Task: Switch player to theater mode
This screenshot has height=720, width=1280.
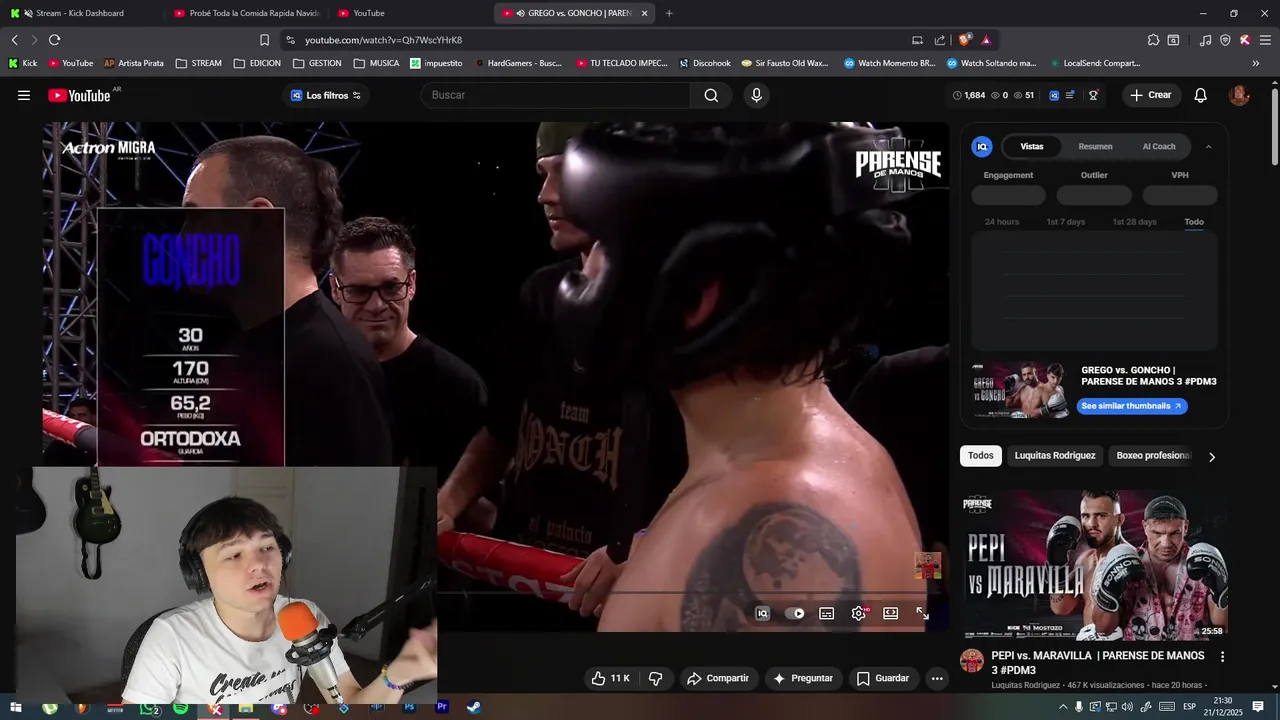Action: [x=891, y=613]
